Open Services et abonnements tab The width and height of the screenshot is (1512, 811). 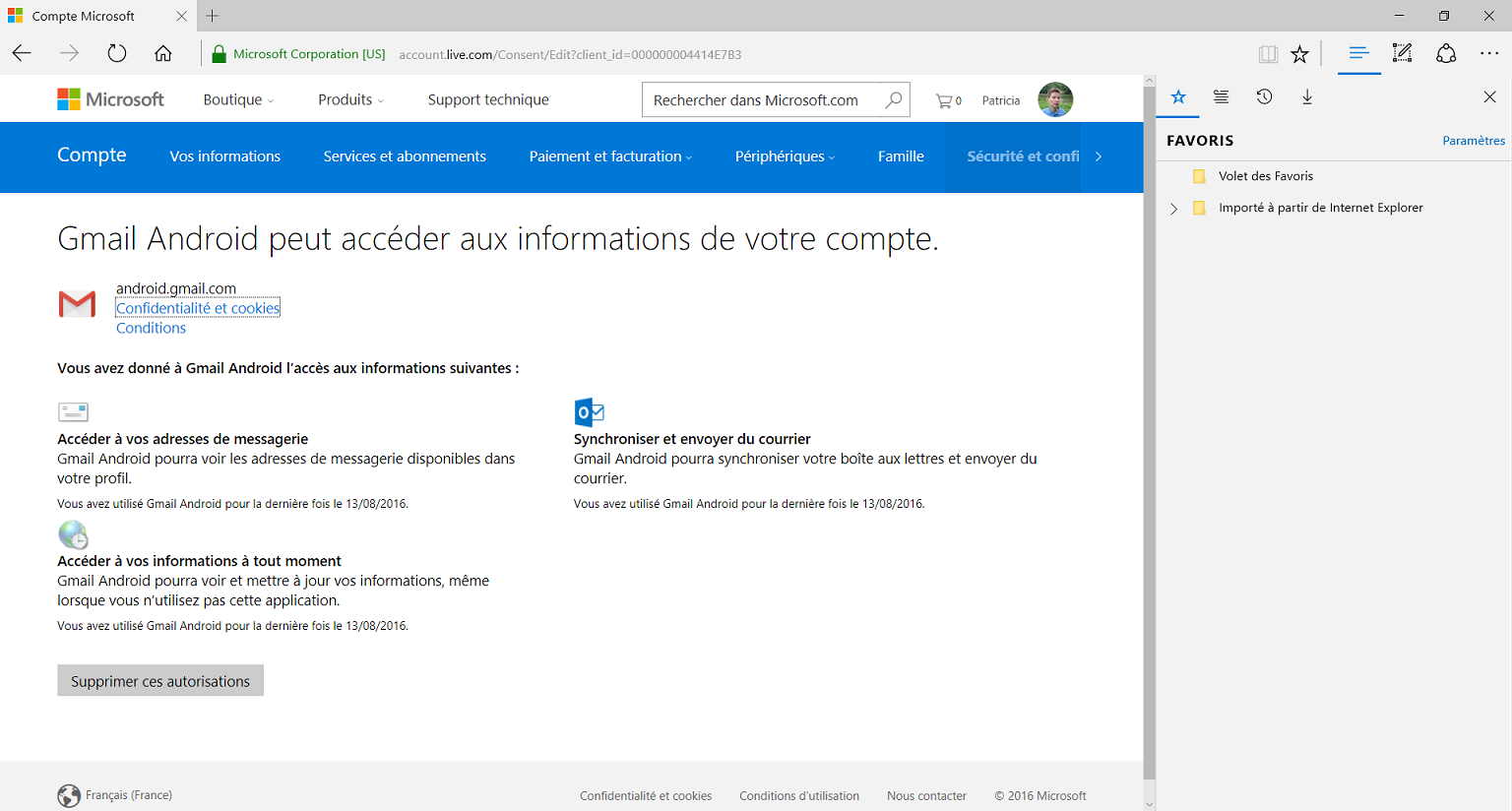coord(405,156)
